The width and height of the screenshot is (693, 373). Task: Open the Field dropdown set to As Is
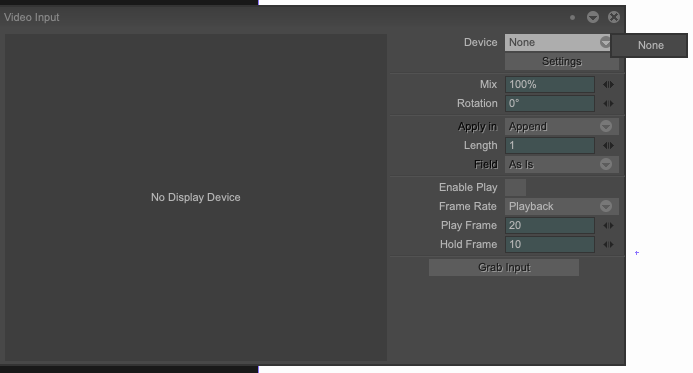[562, 164]
